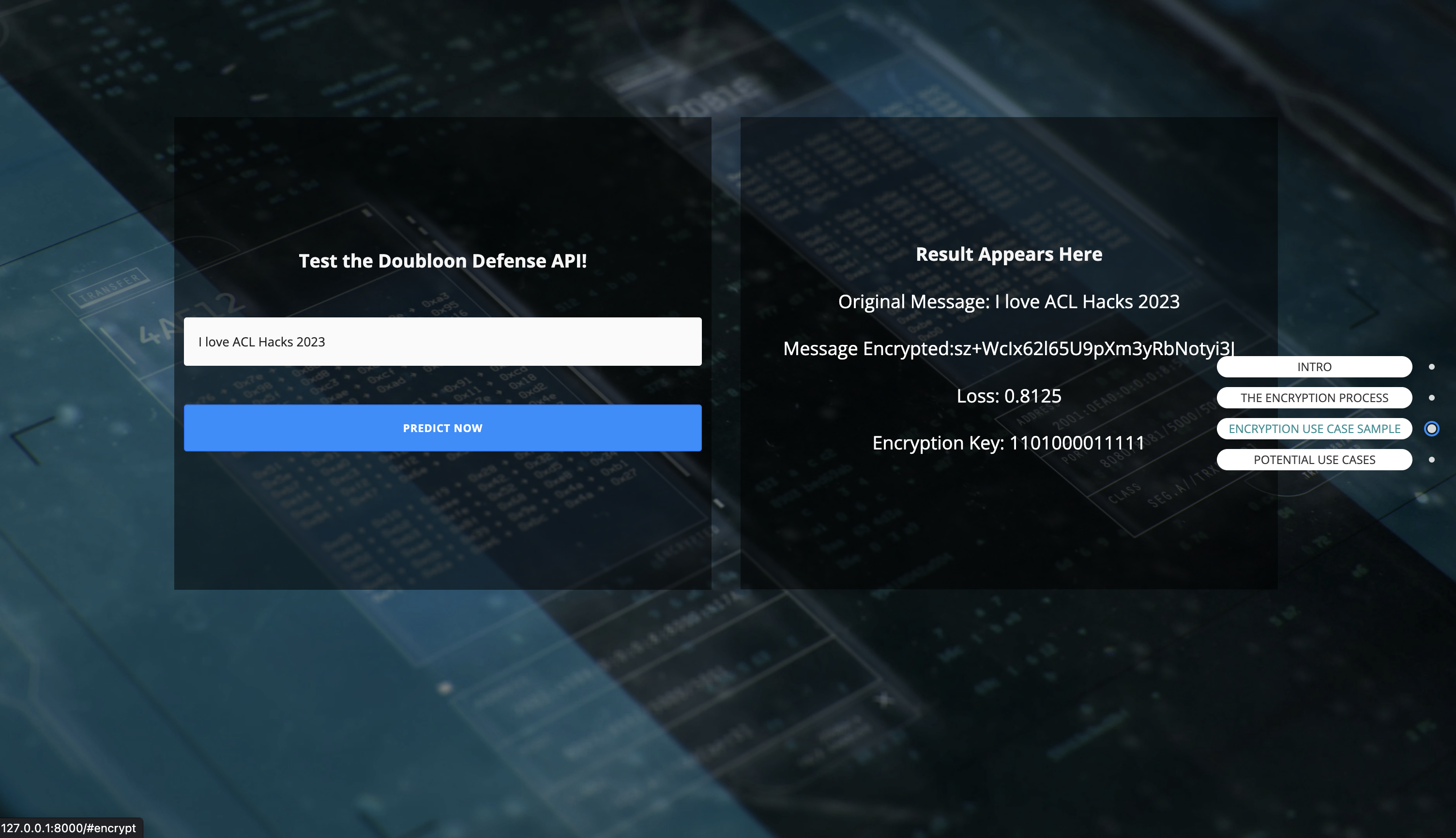
Task: Open THE ENCRYPTION PROCESS section
Action: pyautogui.click(x=1314, y=398)
